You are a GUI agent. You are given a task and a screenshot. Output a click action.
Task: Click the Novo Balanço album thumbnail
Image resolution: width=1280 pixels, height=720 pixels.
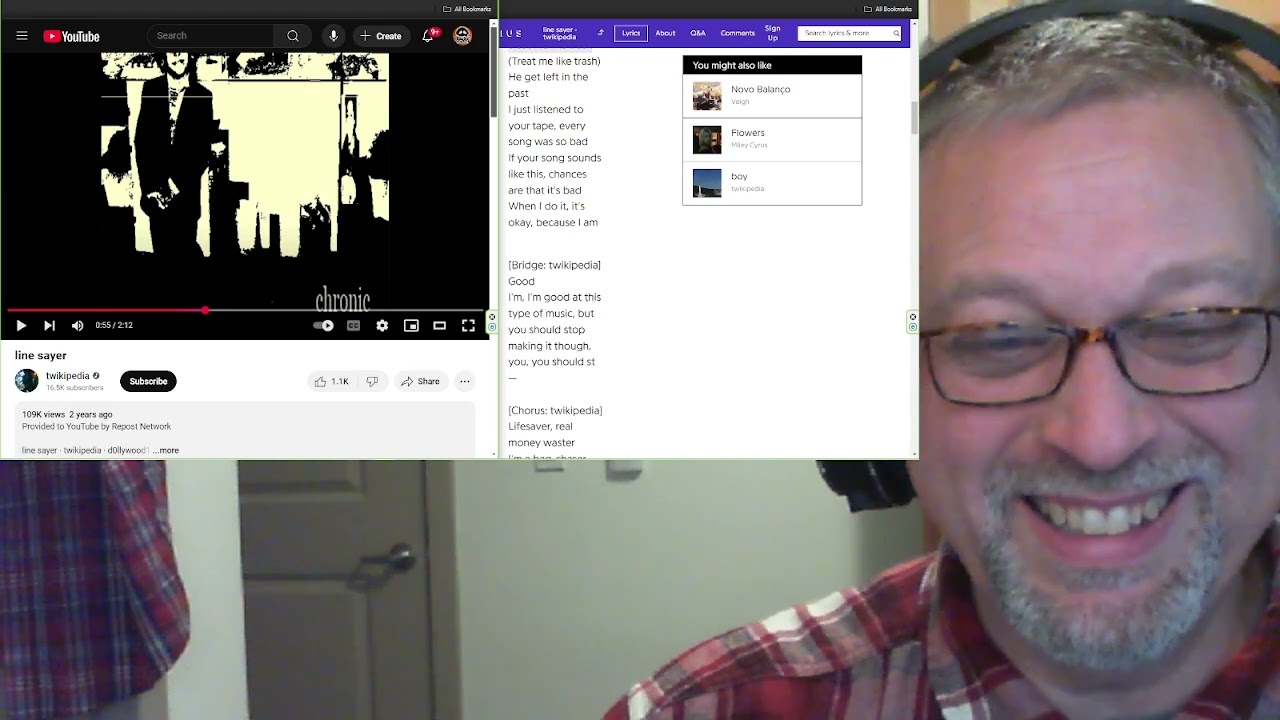(707, 96)
